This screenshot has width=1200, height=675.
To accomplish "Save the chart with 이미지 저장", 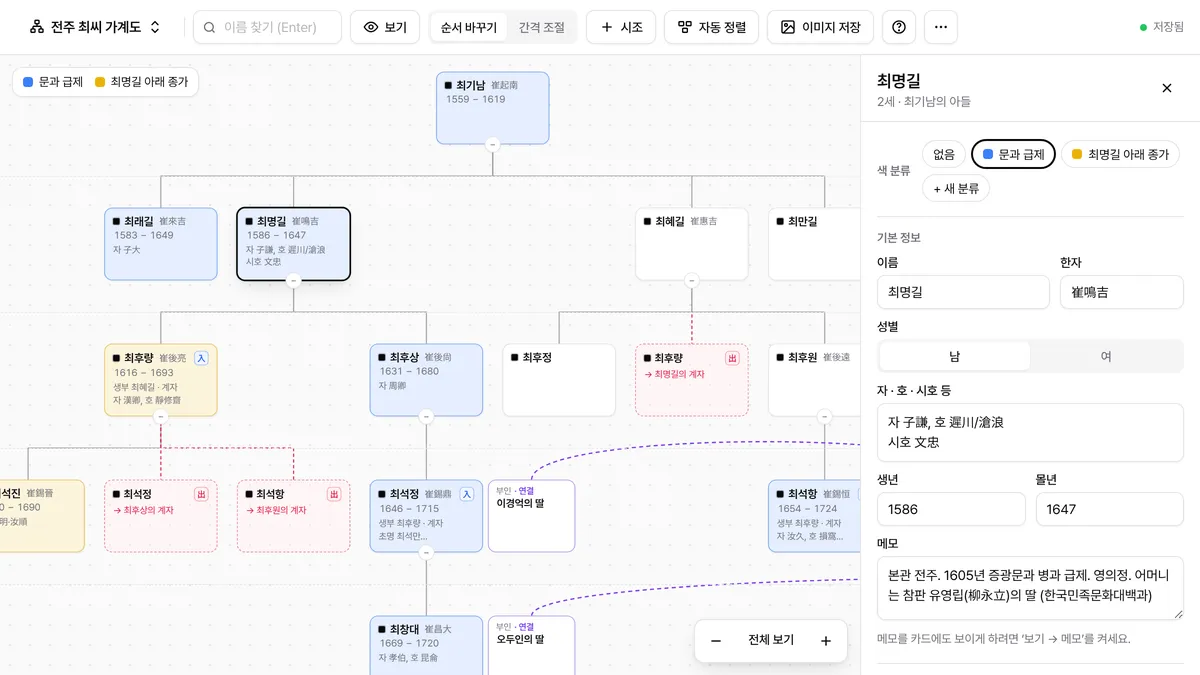I will (821, 27).
